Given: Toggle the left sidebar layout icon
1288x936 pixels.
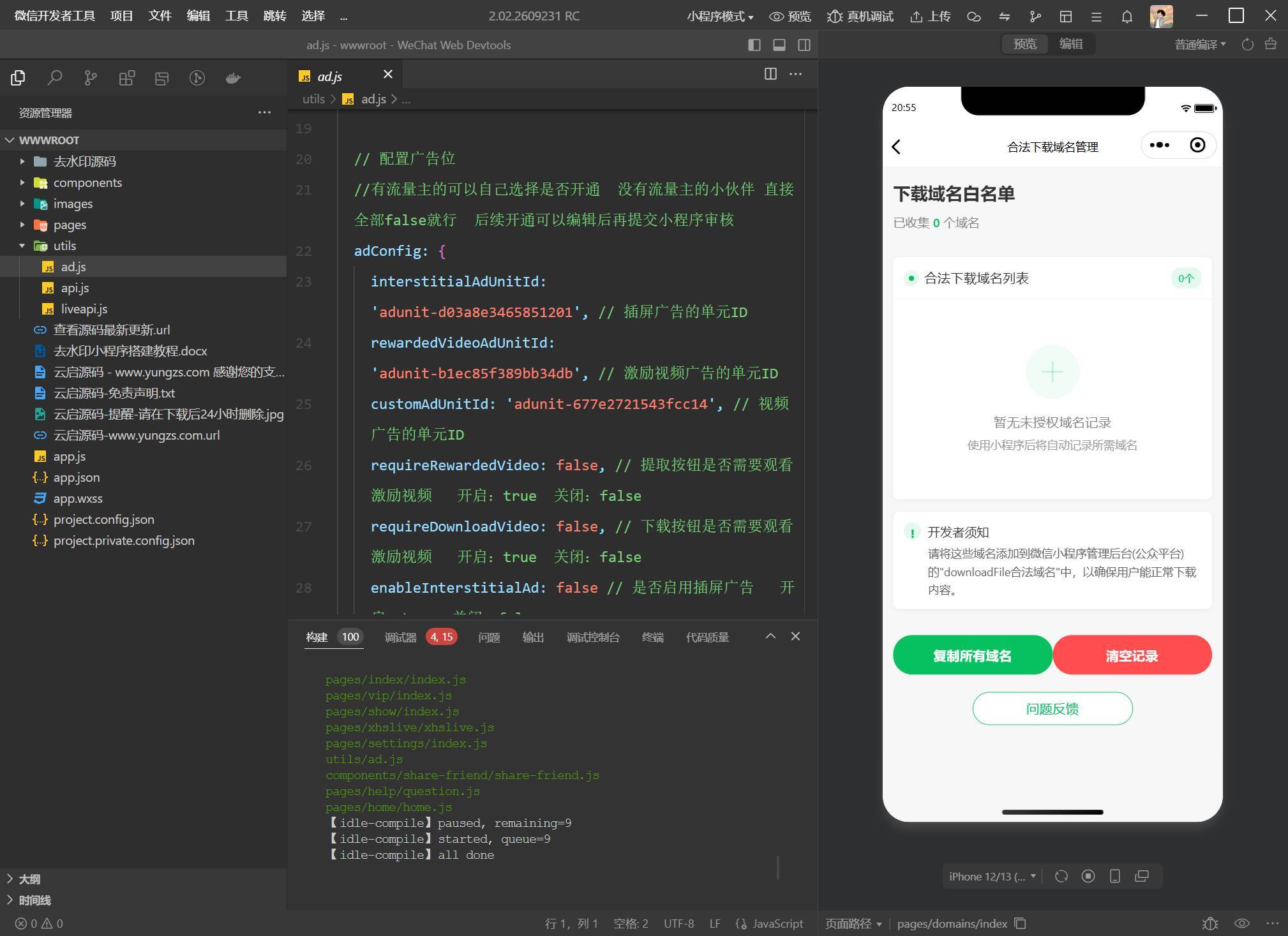Looking at the screenshot, I should [754, 45].
